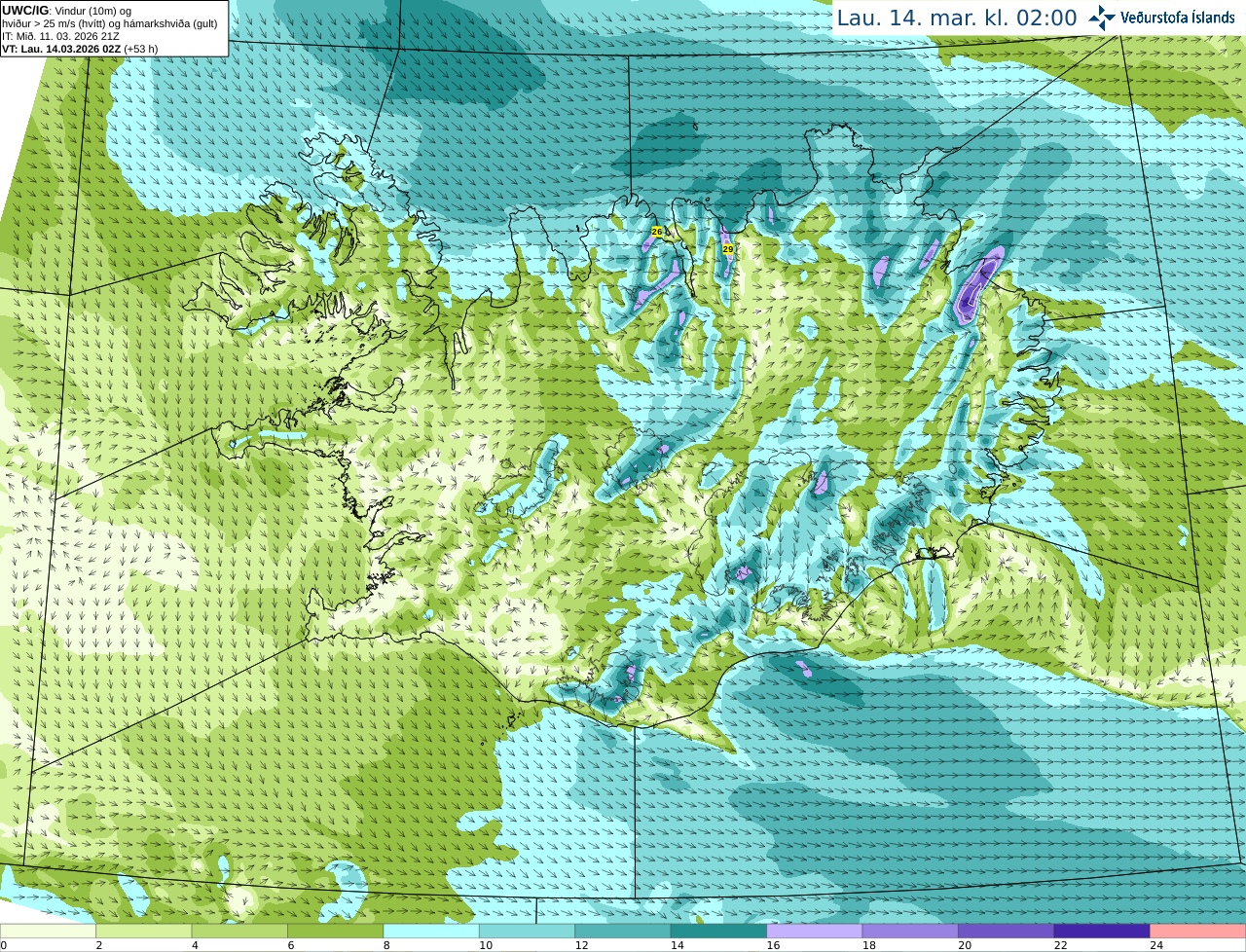Click the scale number 24 under the legend
Screen dimensions: 1246x952
tap(1156, 945)
